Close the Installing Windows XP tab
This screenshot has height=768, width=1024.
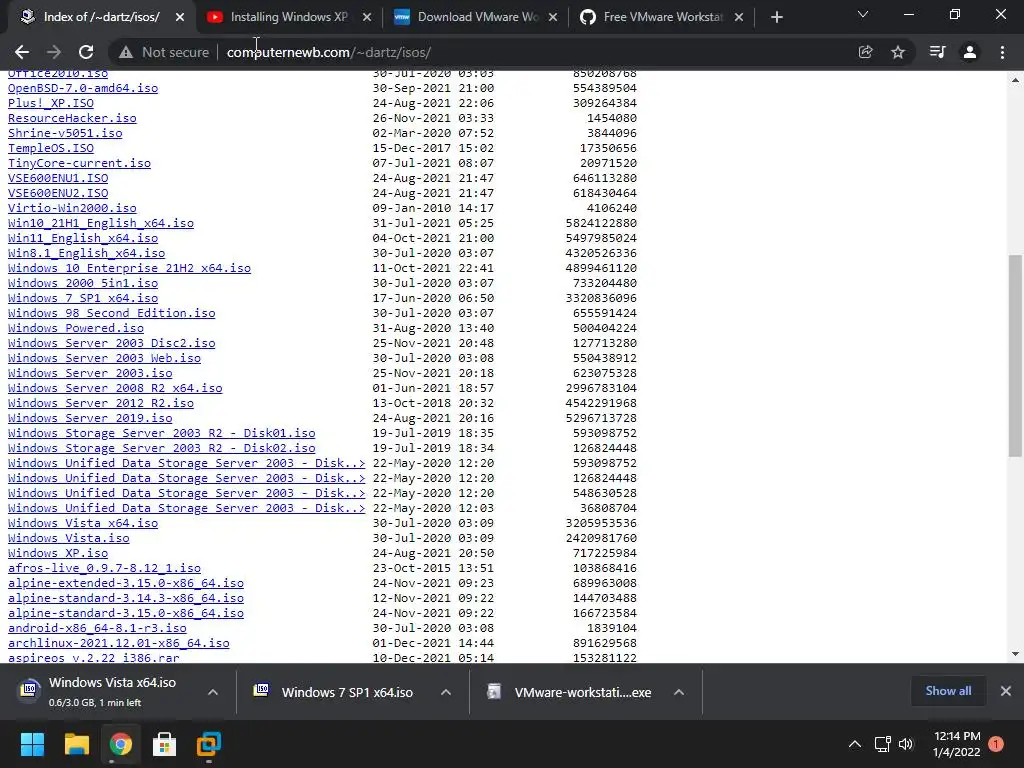(367, 18)
